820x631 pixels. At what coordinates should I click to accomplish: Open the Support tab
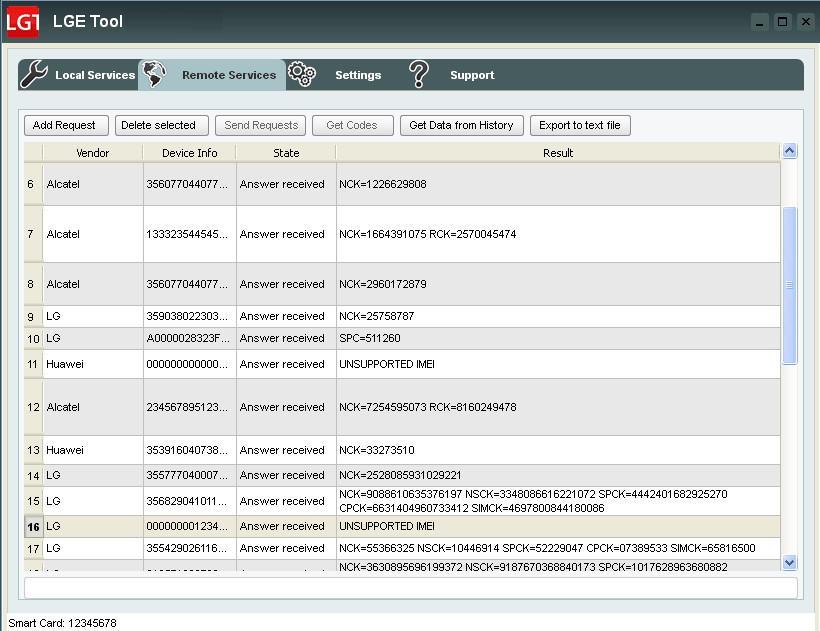pyautogui.click(x=472, y=75)
